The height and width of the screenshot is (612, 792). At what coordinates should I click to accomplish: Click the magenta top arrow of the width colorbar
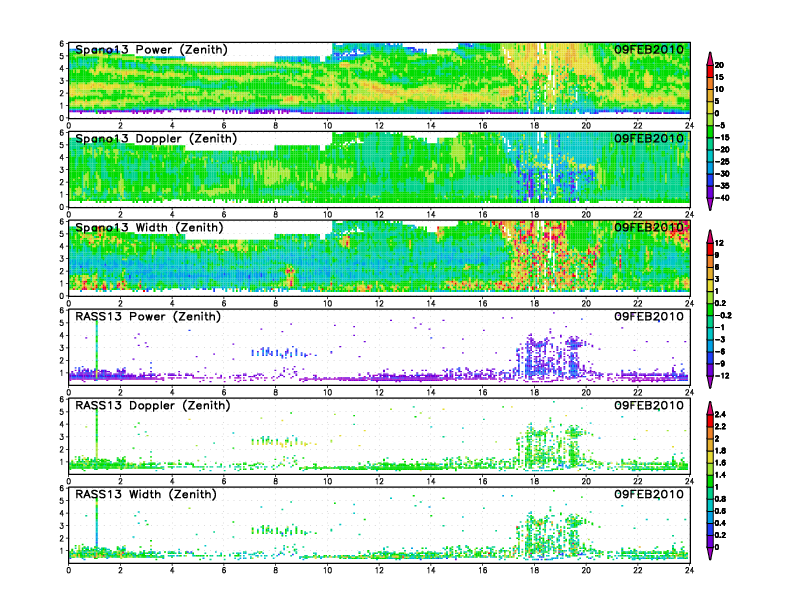point(710,236)
